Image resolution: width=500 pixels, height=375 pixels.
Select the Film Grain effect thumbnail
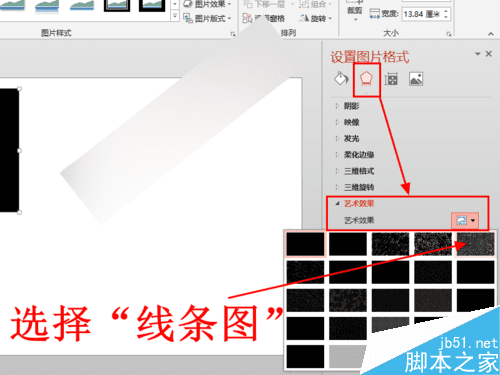(x=390, y=300)
